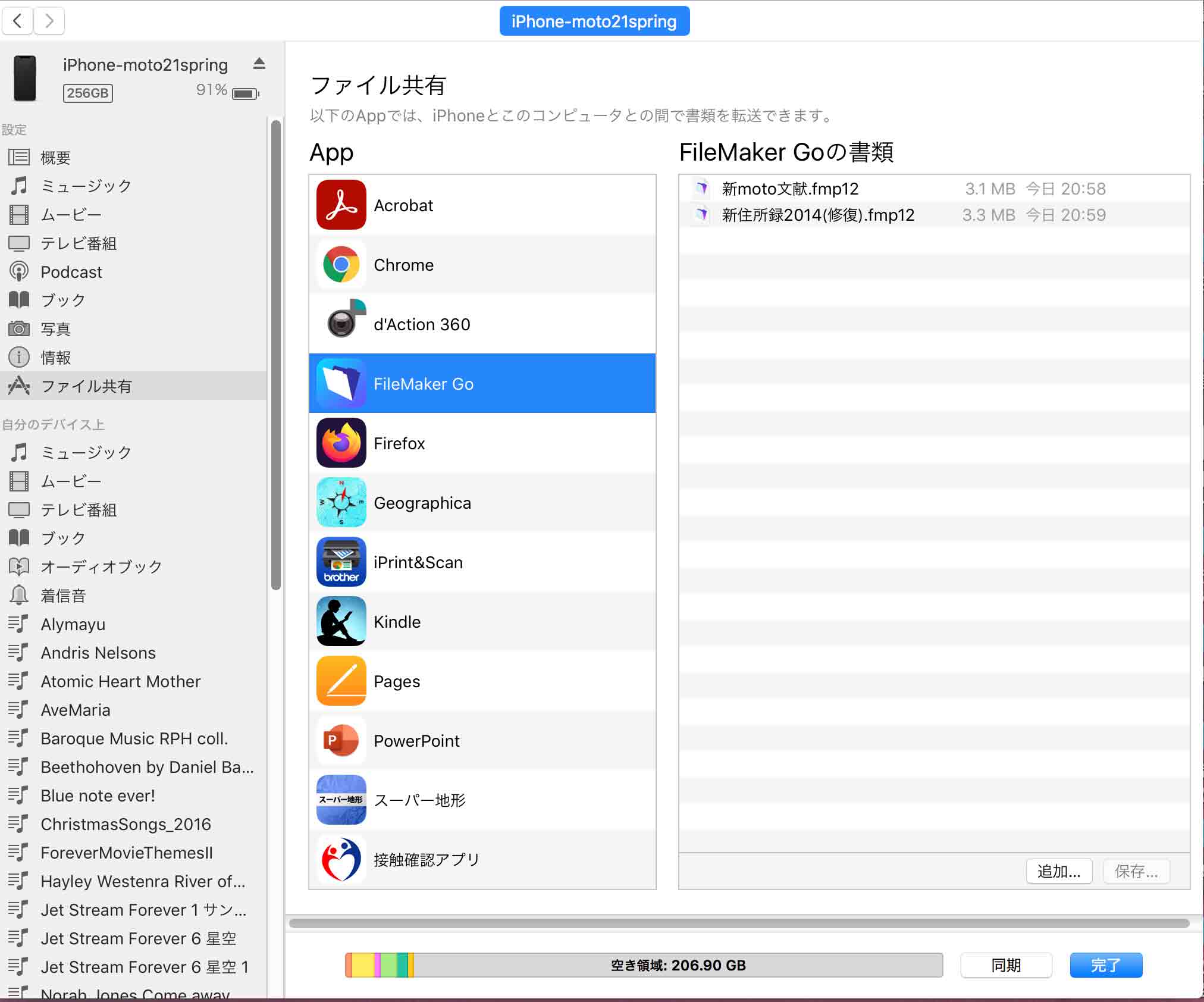Open the Podcast section in the sidebar
The image size is (1204, 1002).
(71, 272)
